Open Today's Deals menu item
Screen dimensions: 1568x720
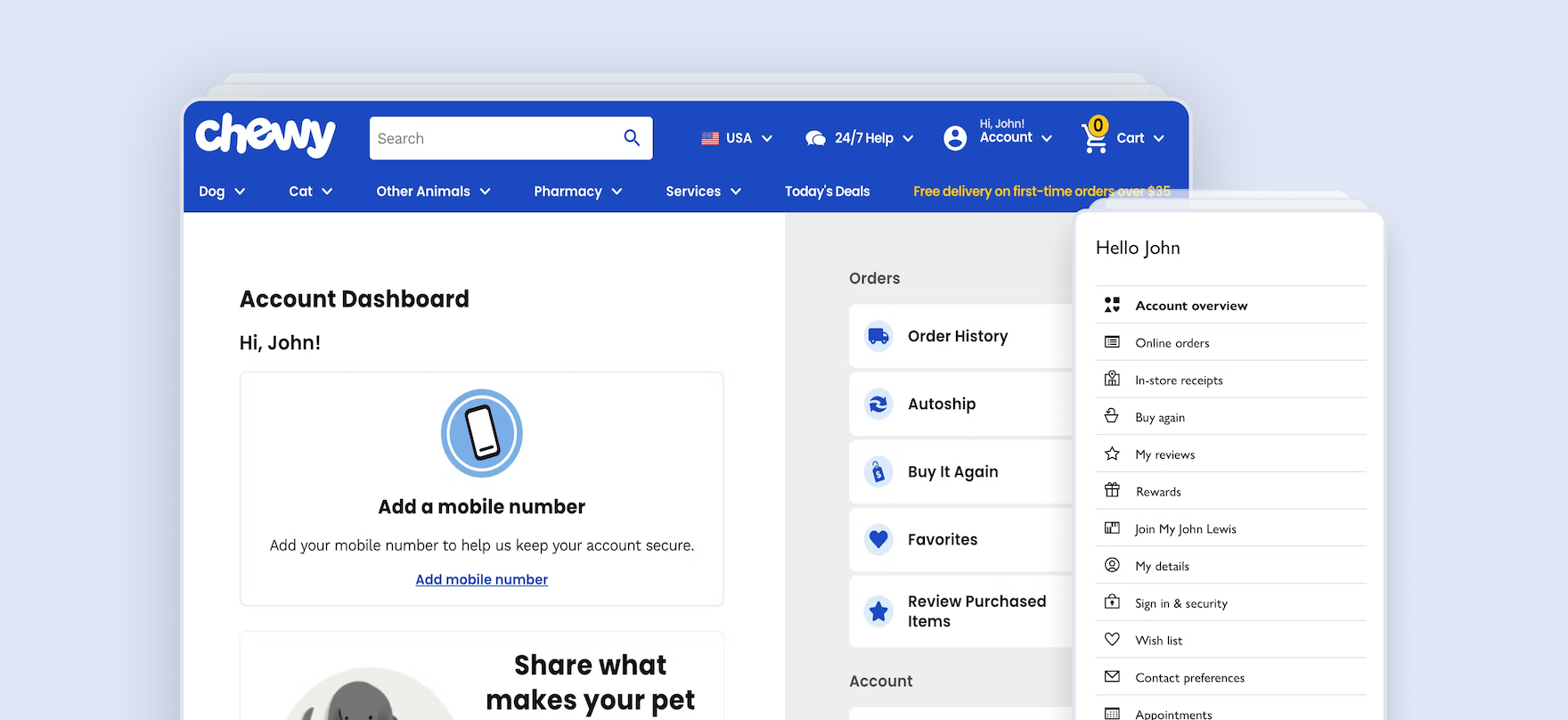coord(827,192)
